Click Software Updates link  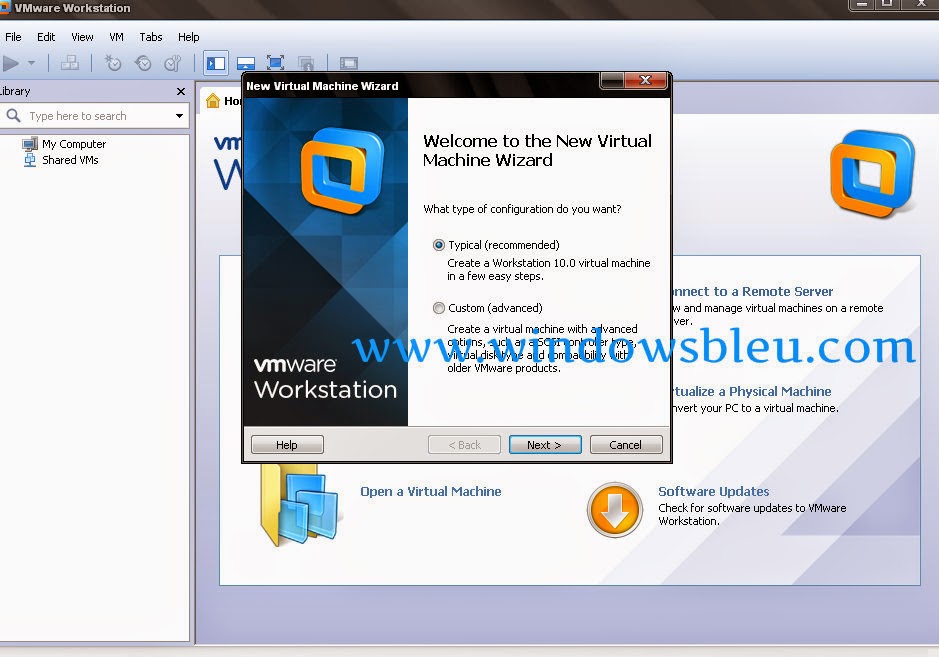tap(713, 491)
